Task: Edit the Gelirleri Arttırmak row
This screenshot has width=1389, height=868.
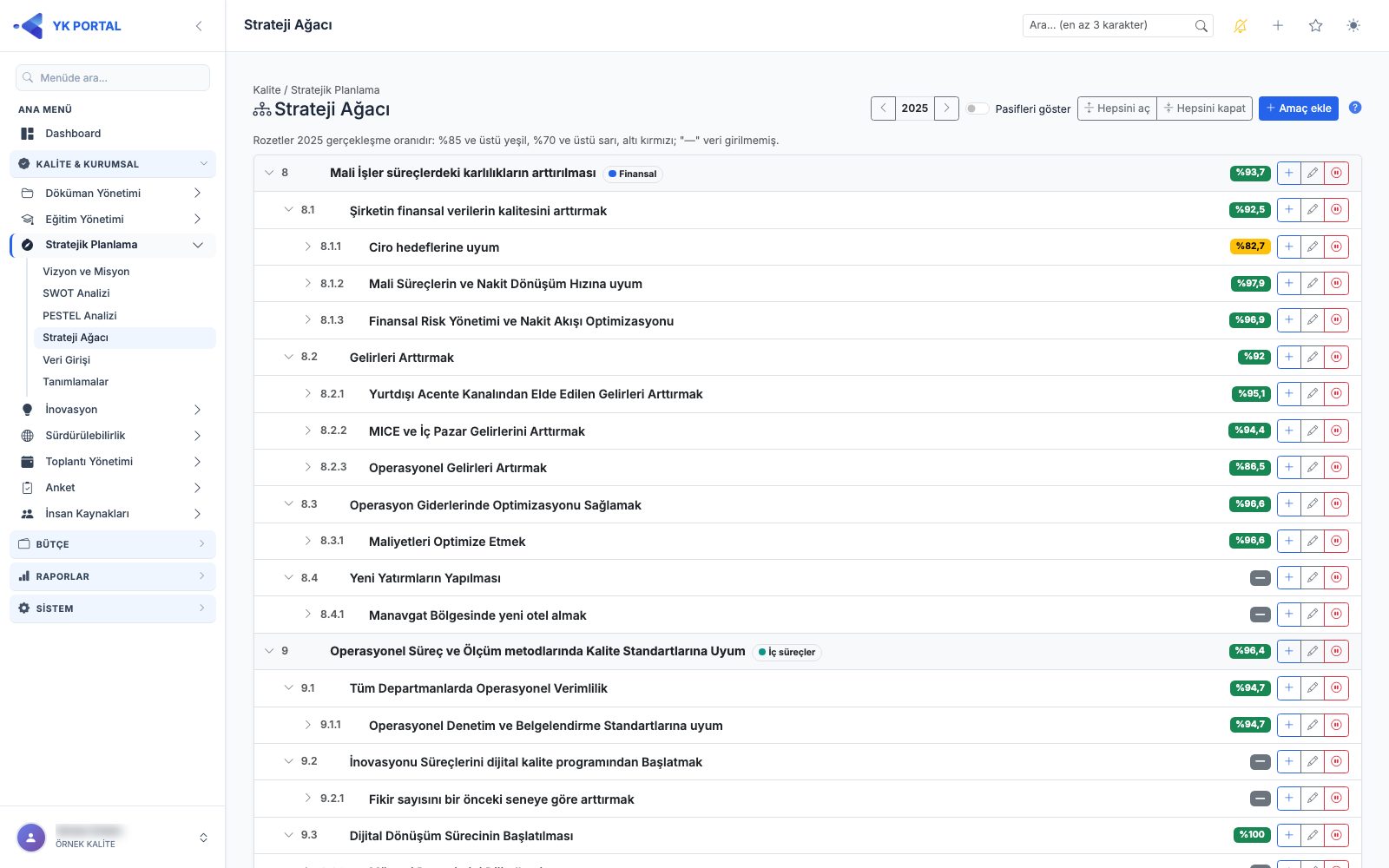Action: pyautogui.click(x=1313, y=357)
